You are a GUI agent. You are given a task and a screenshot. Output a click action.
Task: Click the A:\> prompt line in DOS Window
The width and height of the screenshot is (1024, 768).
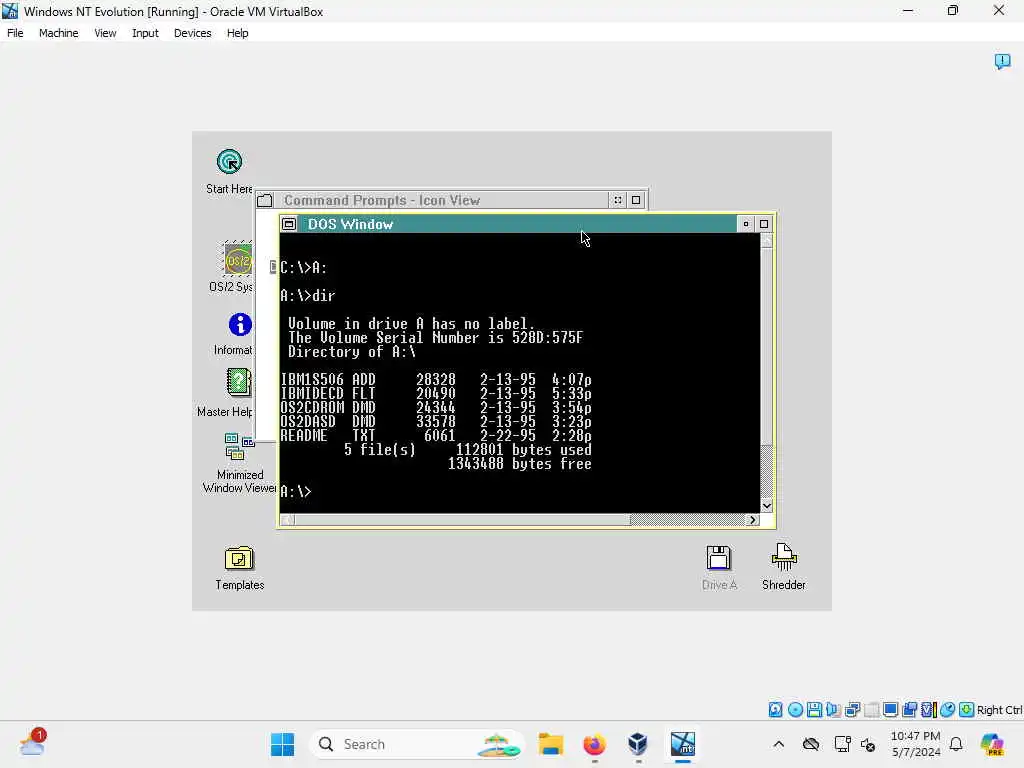296,492
